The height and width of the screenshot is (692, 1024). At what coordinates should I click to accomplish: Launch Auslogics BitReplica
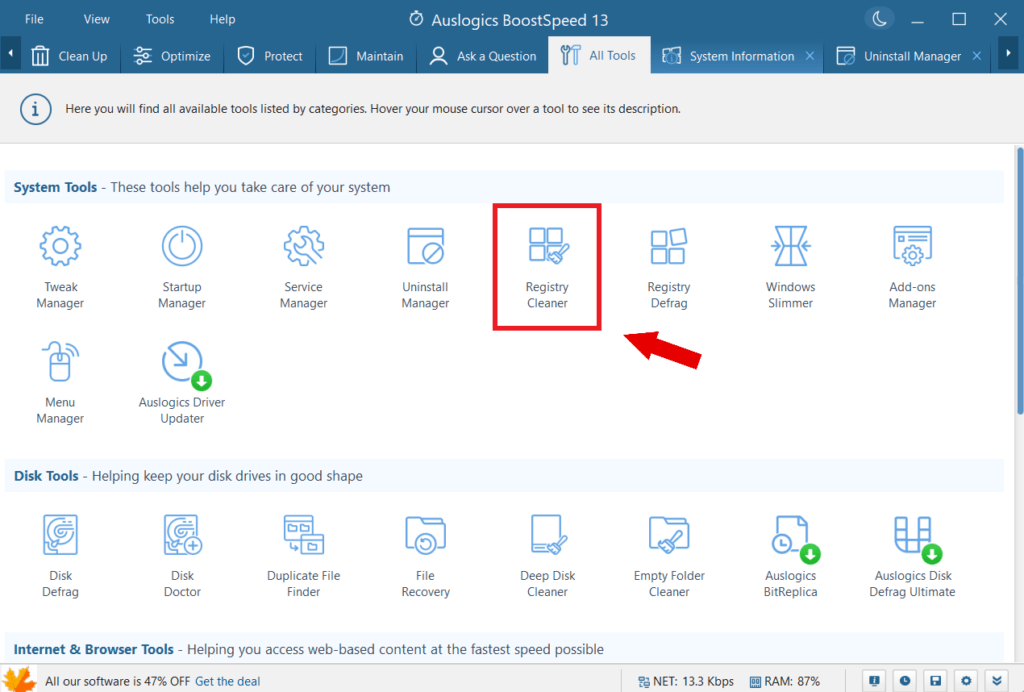pos(790,553)
